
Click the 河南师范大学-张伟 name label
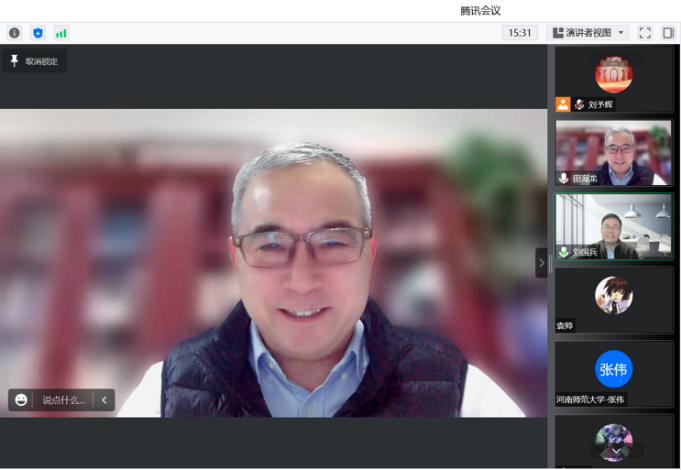click(590, 399)
